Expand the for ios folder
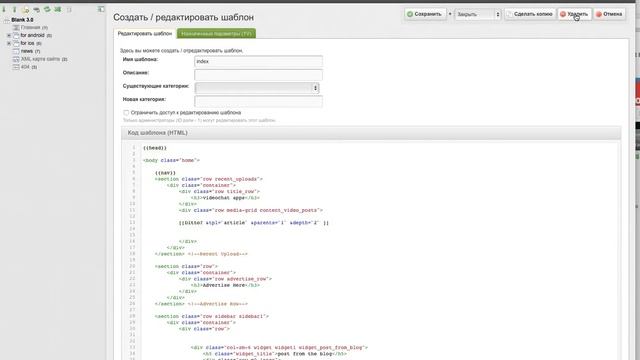The image size is (640, 360). pos(9,43)
